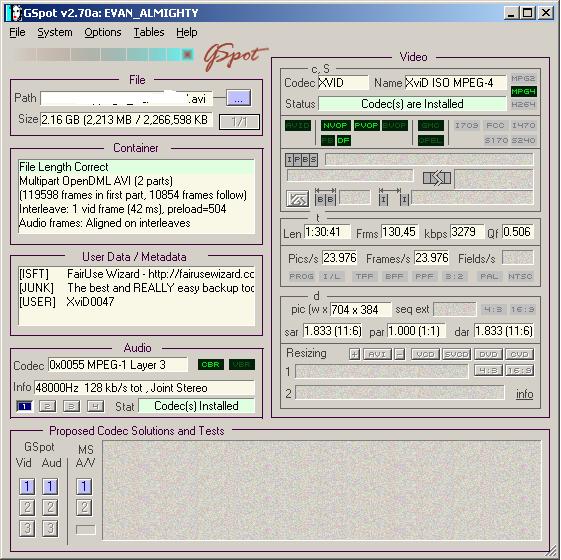Click the [ISFT] FairUse Wizard metadata row
The height and width of the screenshot is (560, 561).
[136, 274]
